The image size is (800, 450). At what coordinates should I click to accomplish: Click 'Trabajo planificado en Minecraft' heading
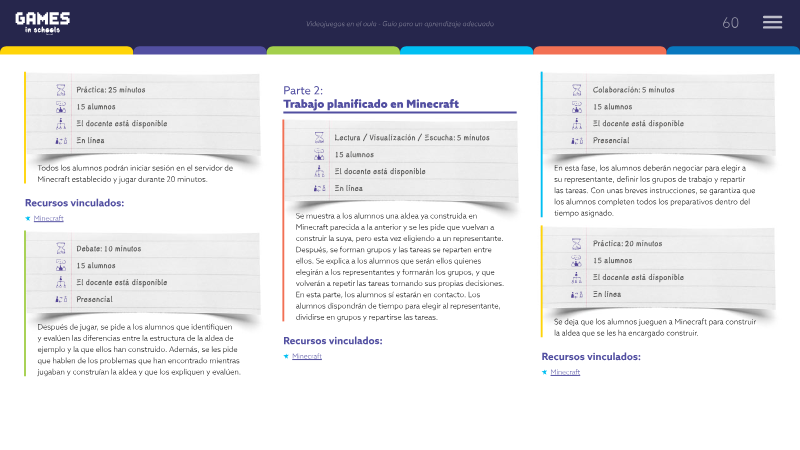pos(371,104)
